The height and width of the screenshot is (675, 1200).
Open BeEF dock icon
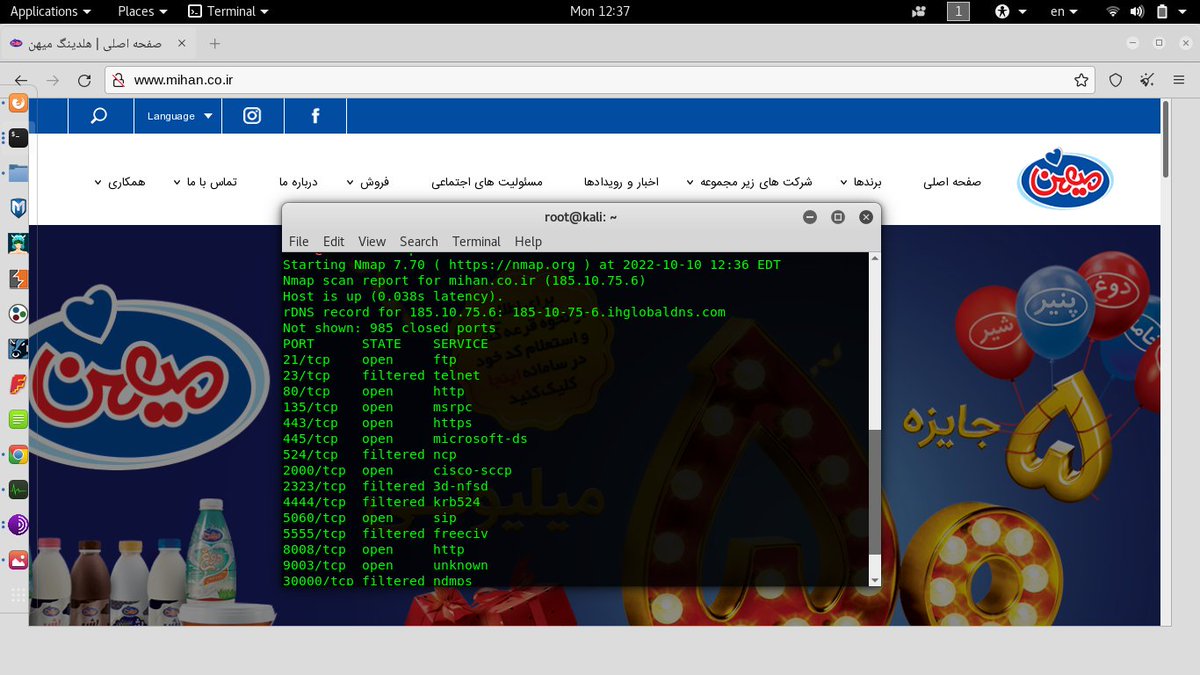(17, 349)
